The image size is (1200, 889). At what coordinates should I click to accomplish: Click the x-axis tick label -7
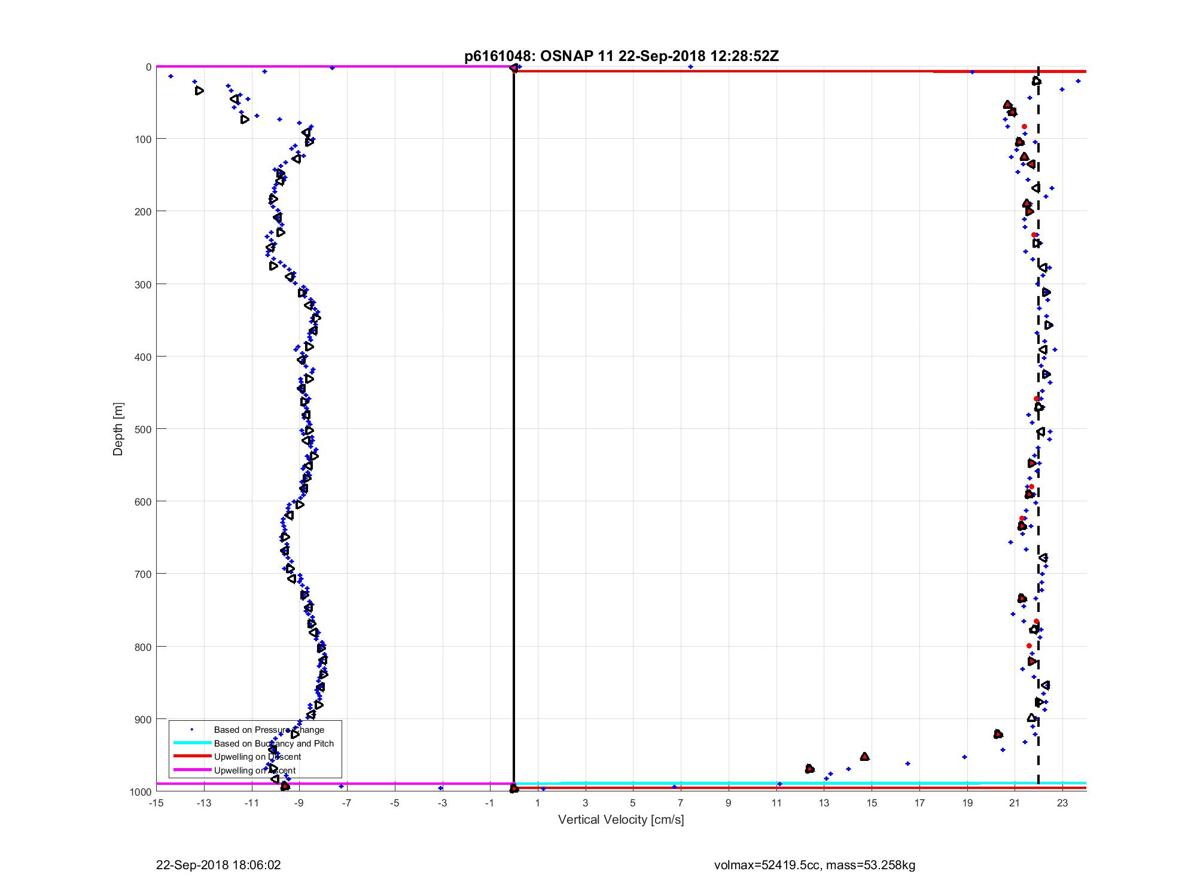coord(346,803)
